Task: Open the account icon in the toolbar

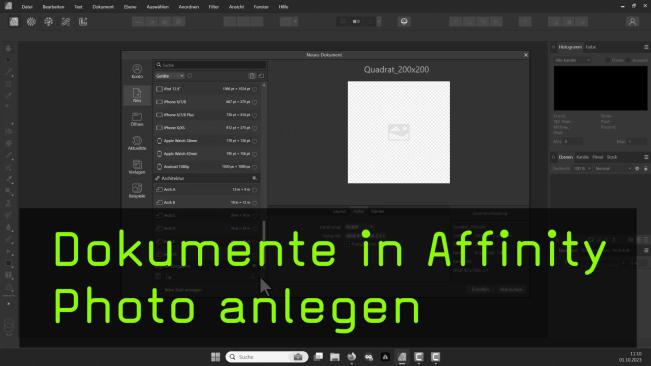Action: (x=632, y=22)
